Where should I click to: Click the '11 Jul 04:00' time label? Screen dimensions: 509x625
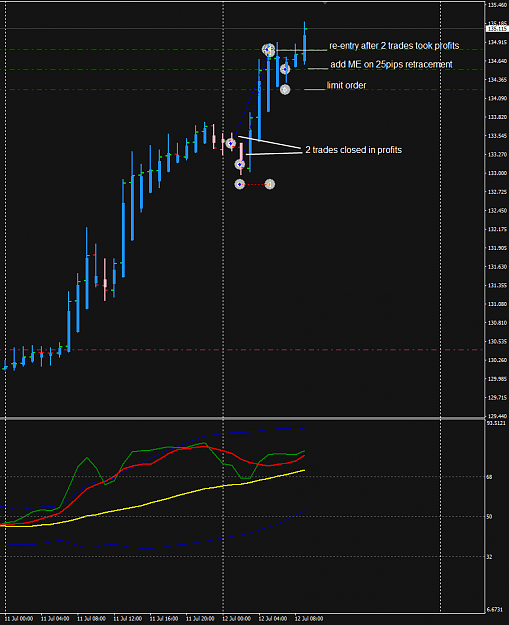coord(55,619)
